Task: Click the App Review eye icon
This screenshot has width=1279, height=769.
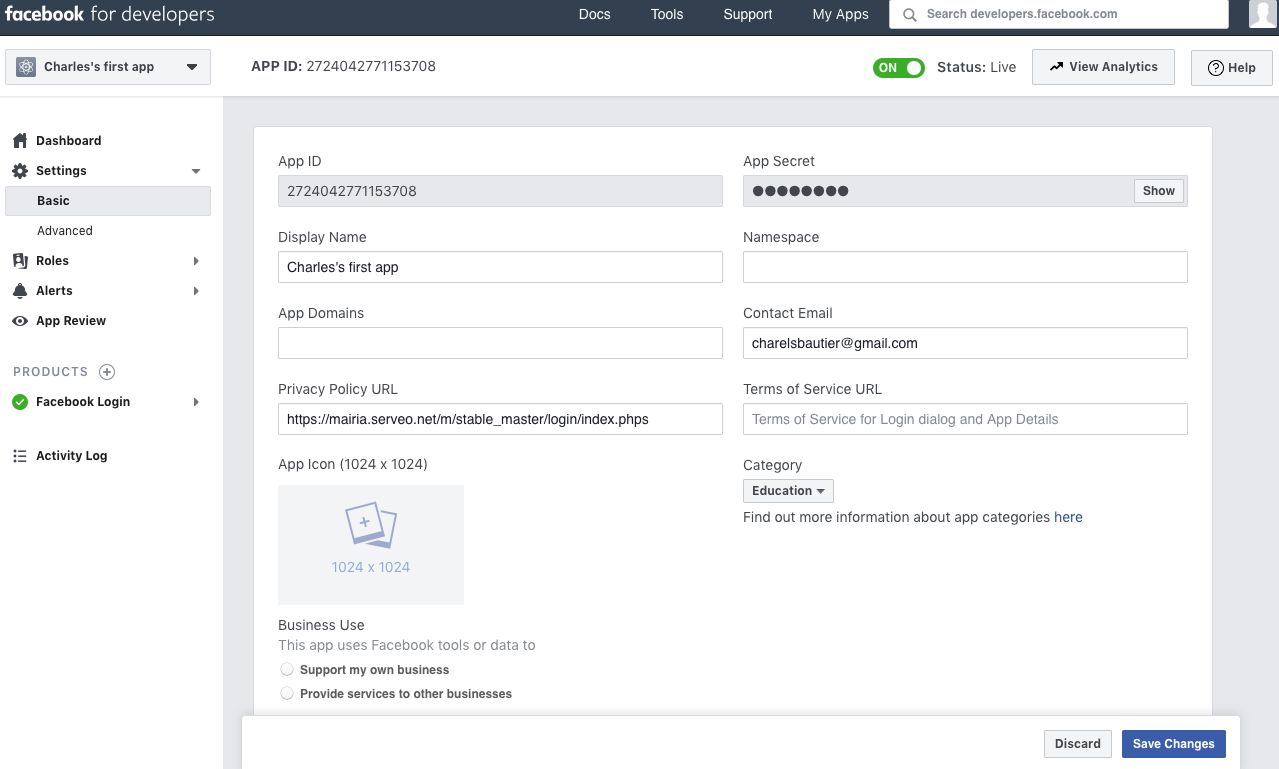Action: click(20, 321)
